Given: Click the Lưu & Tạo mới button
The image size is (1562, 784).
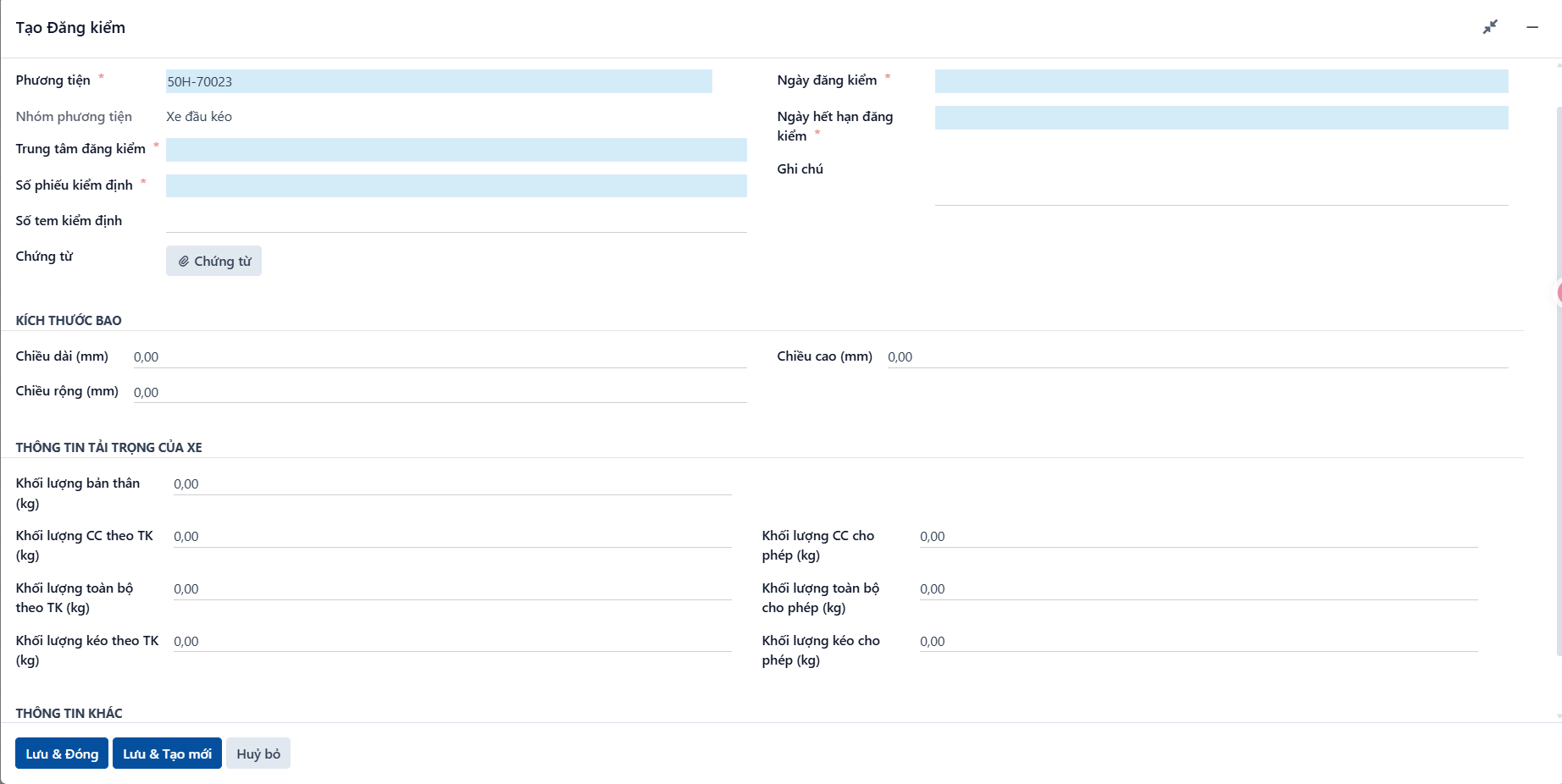Looking at the screenshot, I should pos(167,754).
